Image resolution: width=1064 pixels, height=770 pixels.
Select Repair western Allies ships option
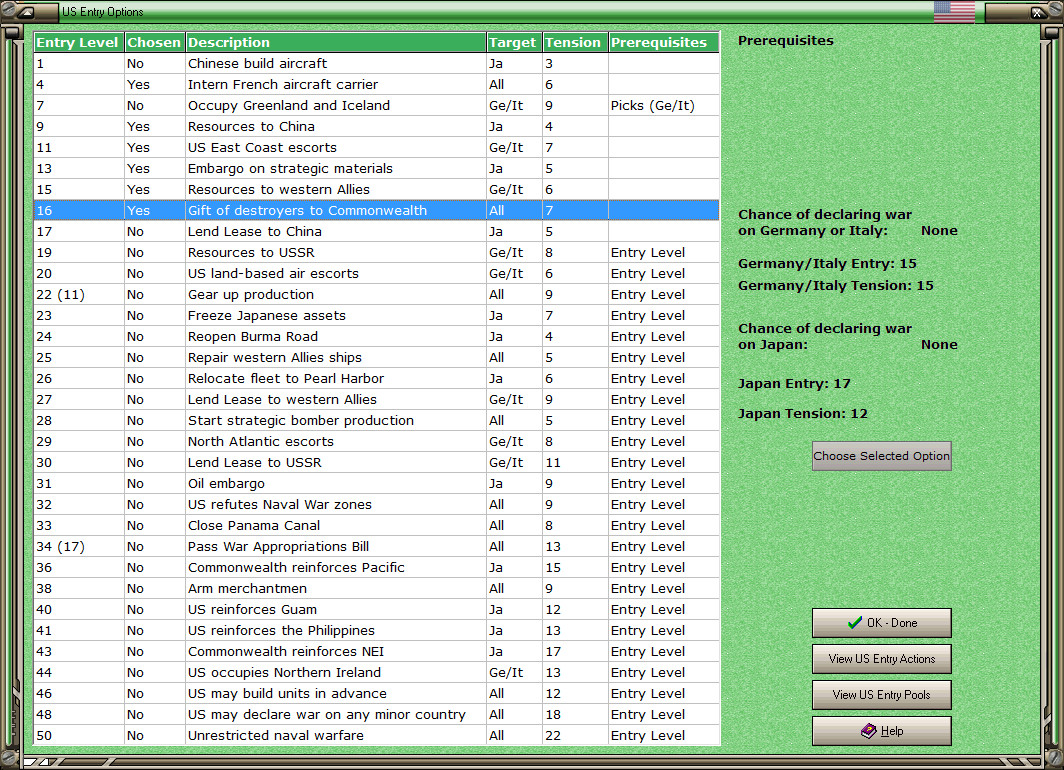[x=377, y=358]
